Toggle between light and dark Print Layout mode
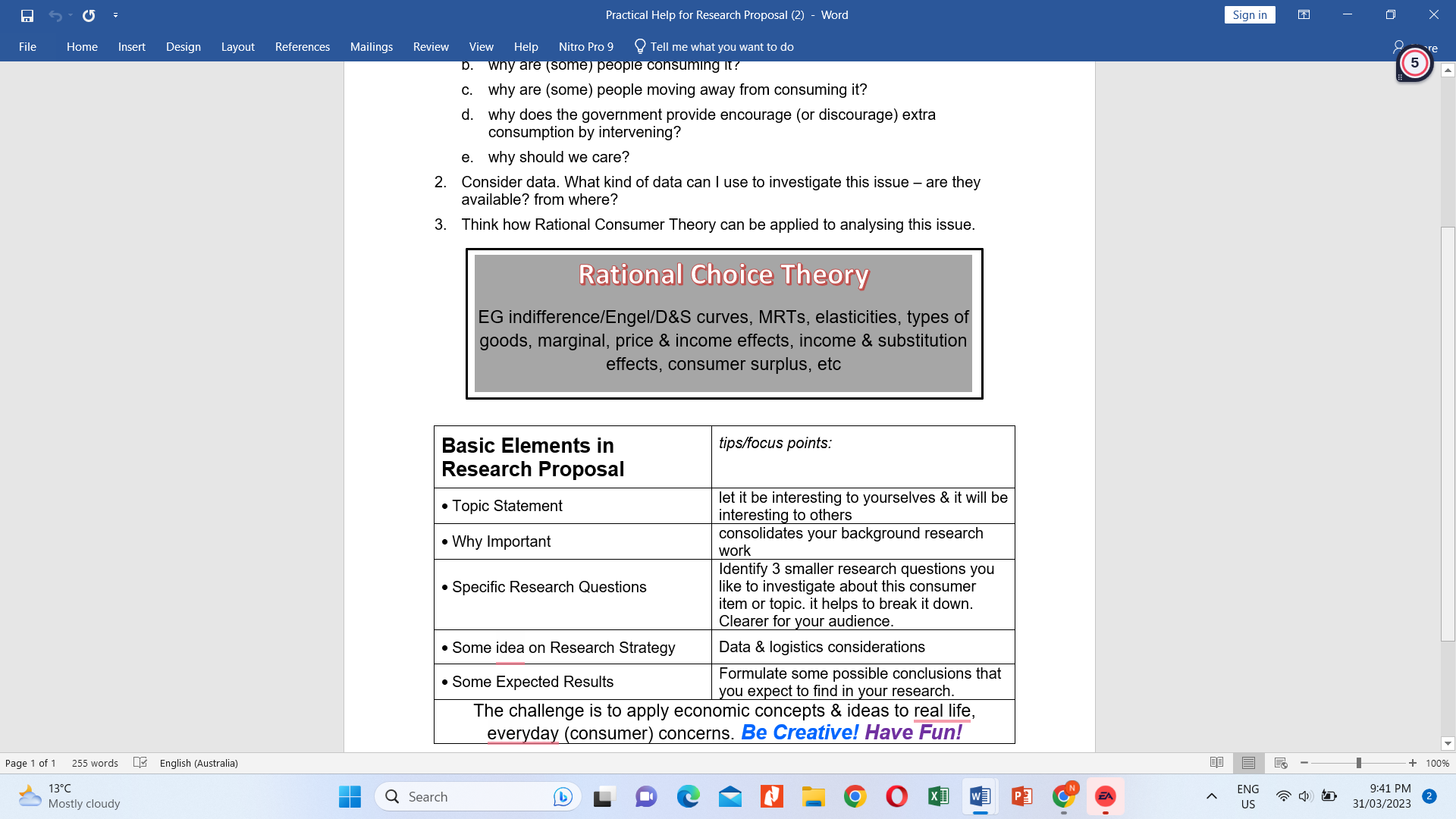 click(x=1249, y=763)
